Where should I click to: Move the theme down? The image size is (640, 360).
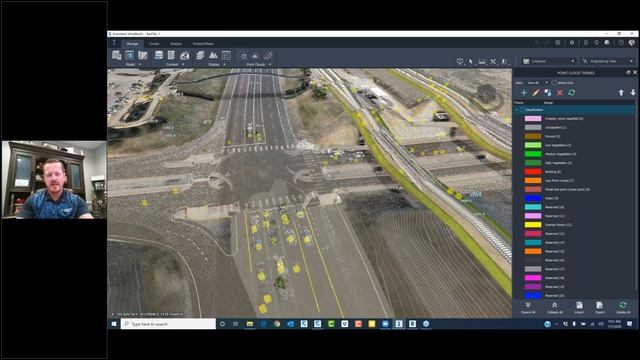(633, 93)
